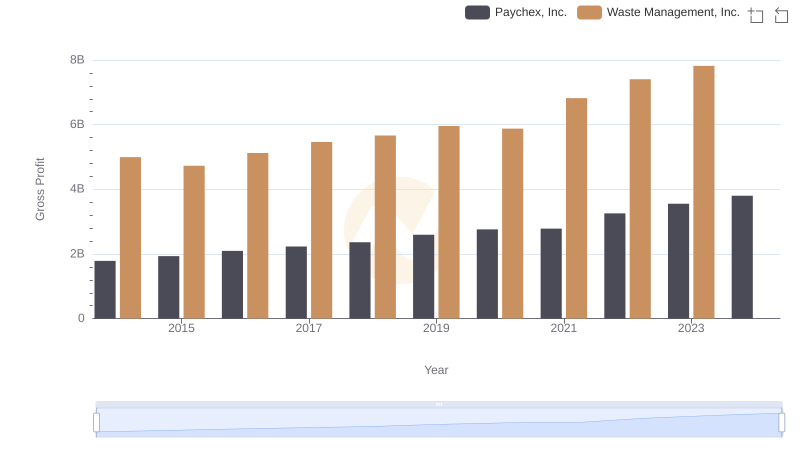Select the 2020 Waste Management bar
Screen dimensions: 800x461
click(513, 224)
